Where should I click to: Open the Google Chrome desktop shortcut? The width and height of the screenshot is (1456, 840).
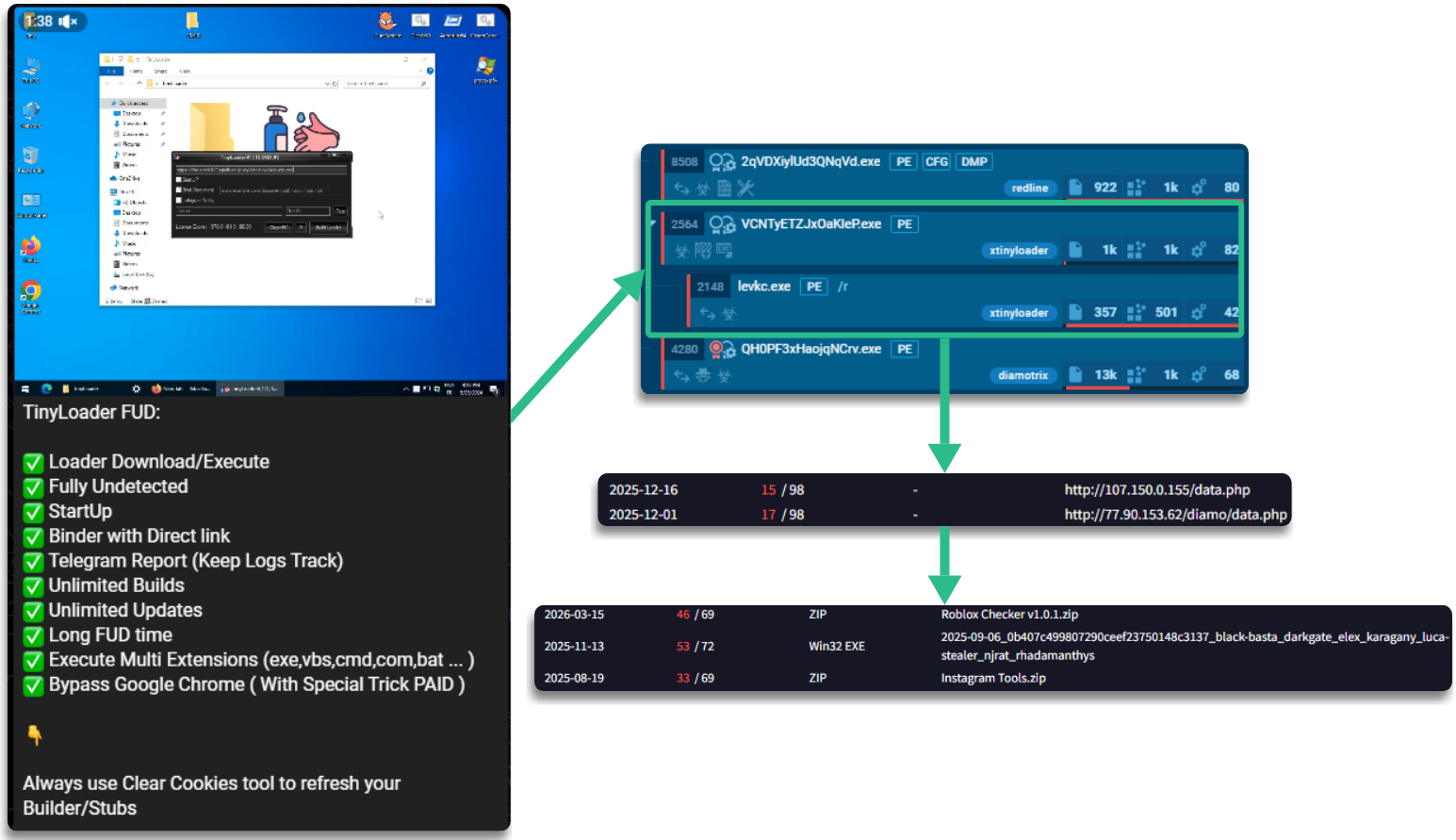coord(30,292)
